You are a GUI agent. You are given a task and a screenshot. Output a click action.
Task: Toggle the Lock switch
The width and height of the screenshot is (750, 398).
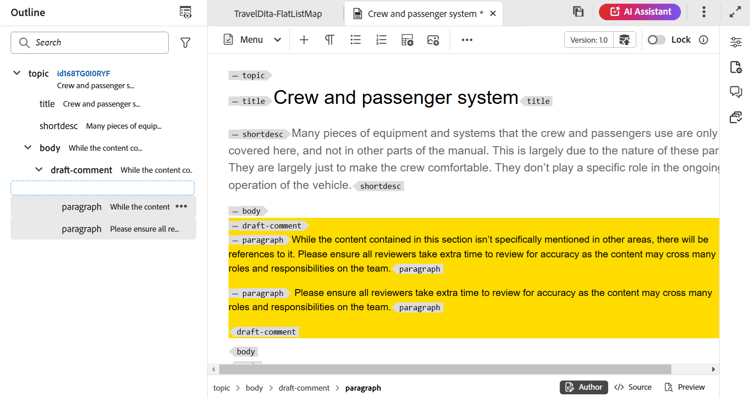(656, 40)
